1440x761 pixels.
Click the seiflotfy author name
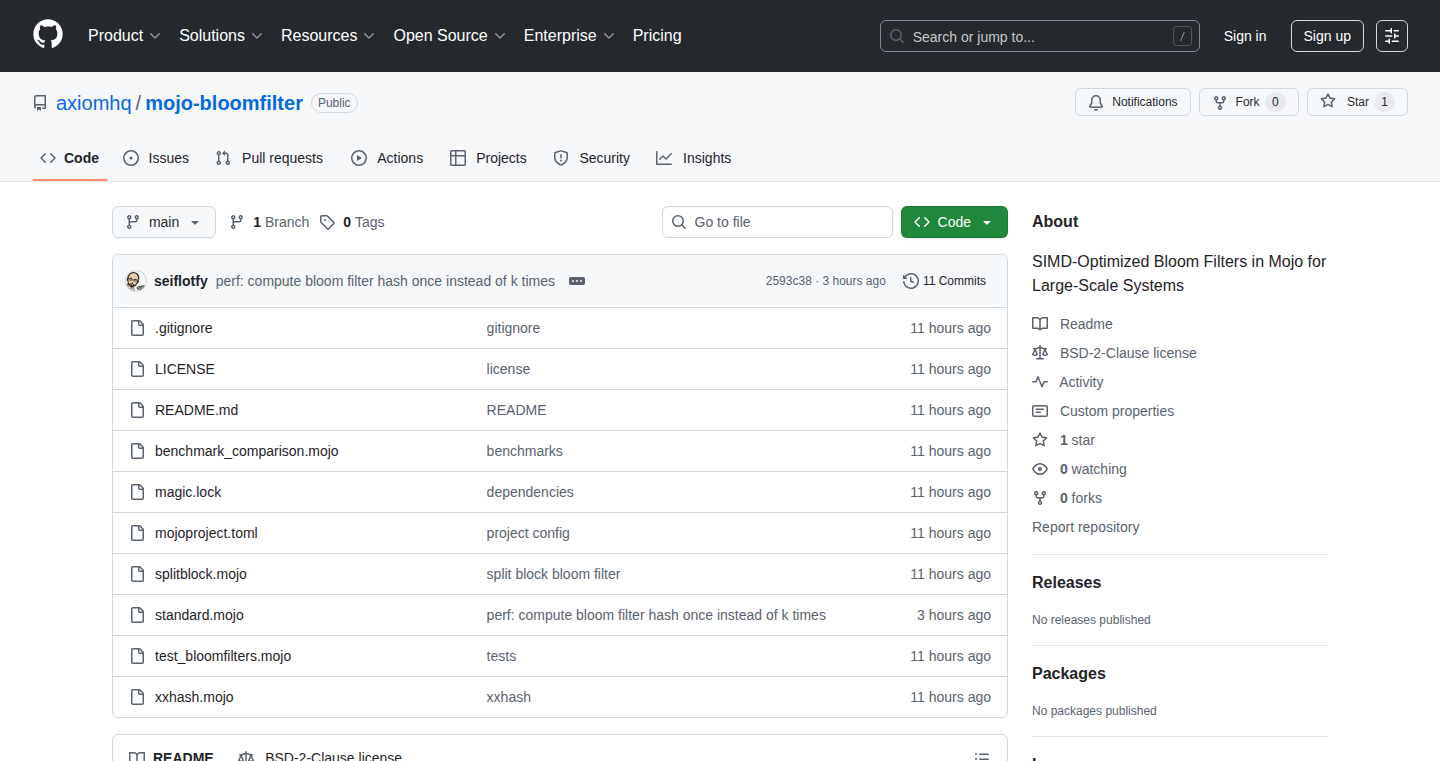click(181, 281)
